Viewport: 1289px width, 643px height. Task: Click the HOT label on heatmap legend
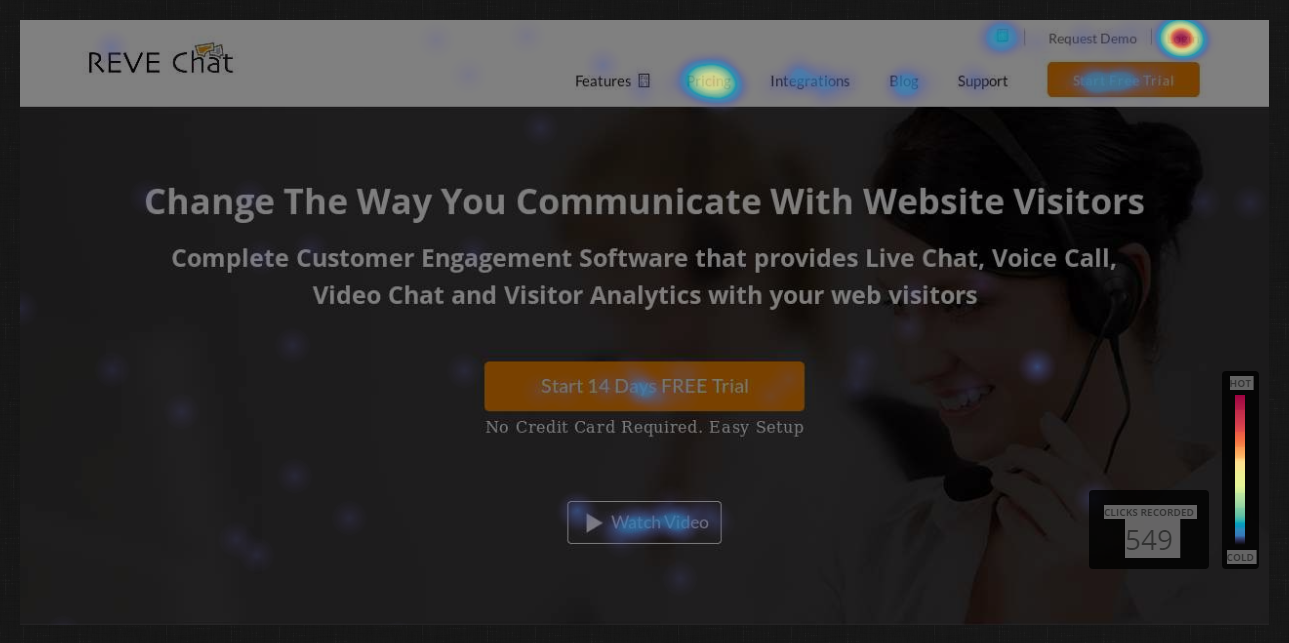(x=1241, y=383)
